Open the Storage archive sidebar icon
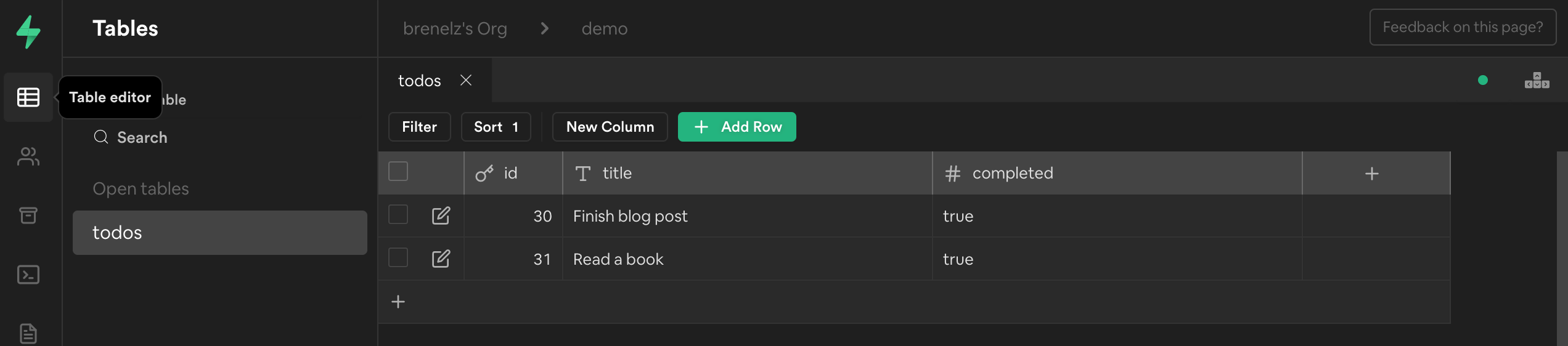Viewport: 1568px width, 346px height. (28, 215)
